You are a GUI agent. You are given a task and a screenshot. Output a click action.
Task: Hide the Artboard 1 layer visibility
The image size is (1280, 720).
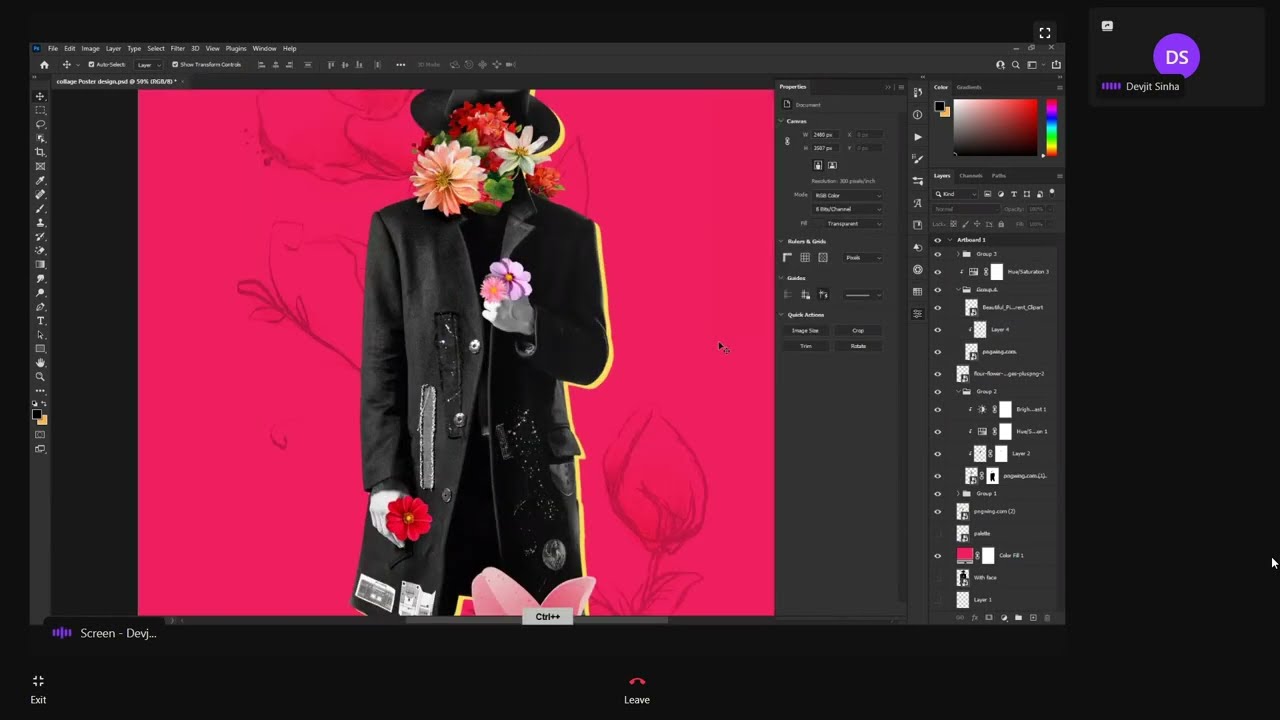[937, 240]
